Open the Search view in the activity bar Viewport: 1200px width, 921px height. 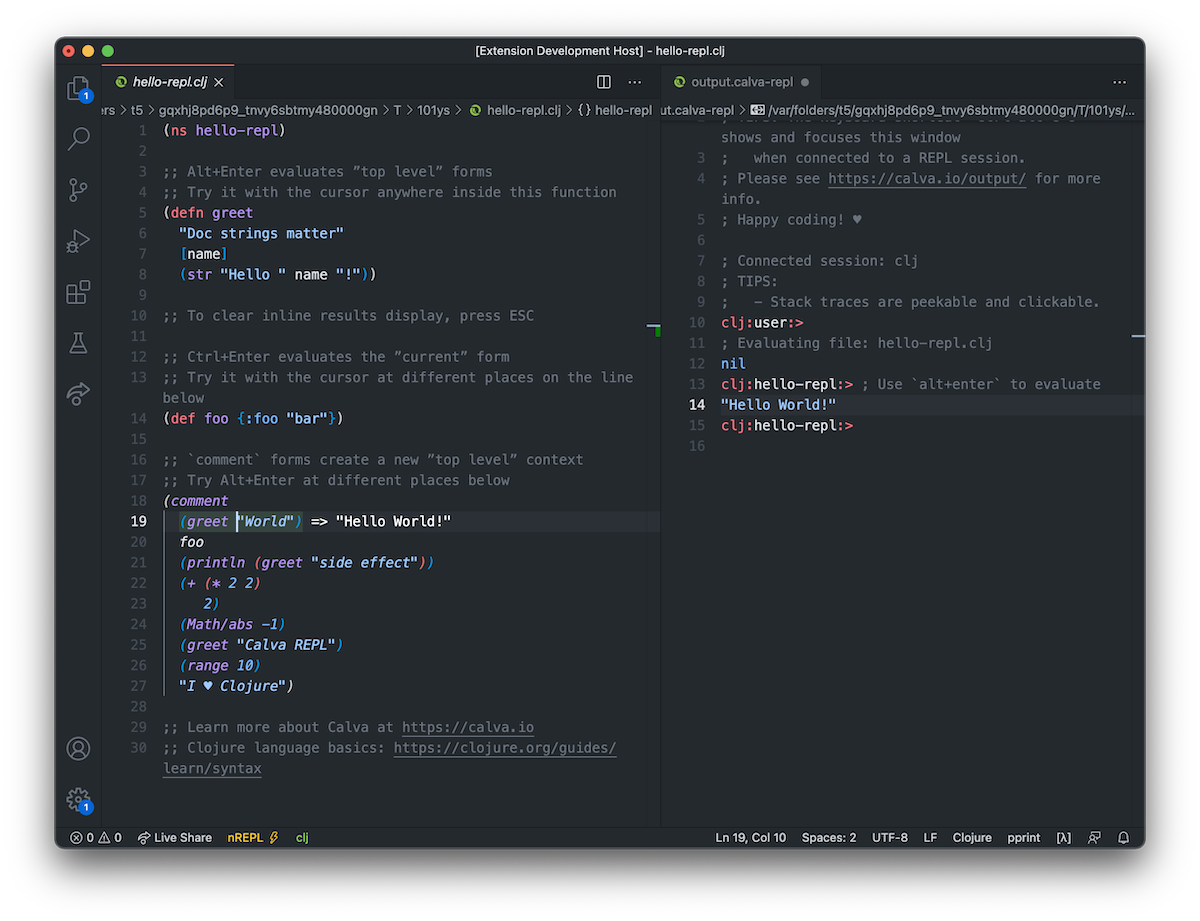click(x=79, y=139)
